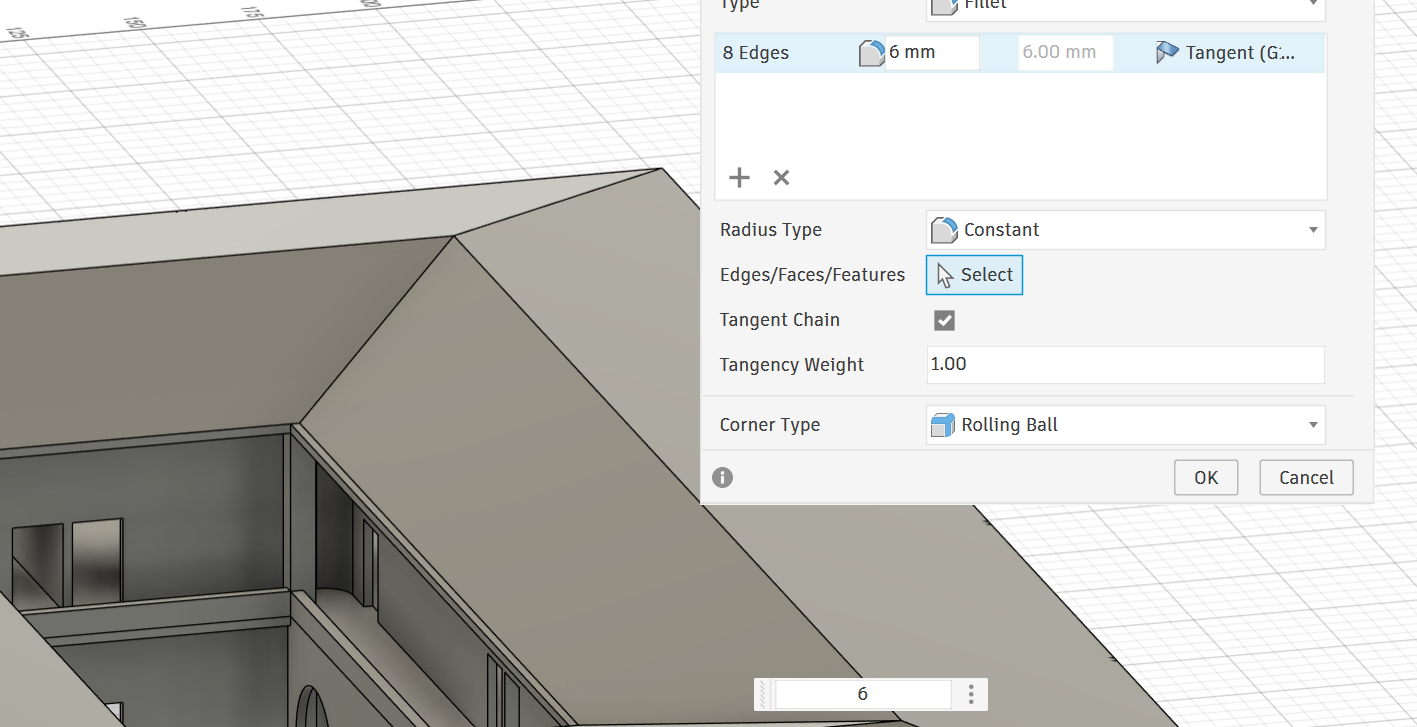Open options menu beside the value 6 box

[971, 694]
